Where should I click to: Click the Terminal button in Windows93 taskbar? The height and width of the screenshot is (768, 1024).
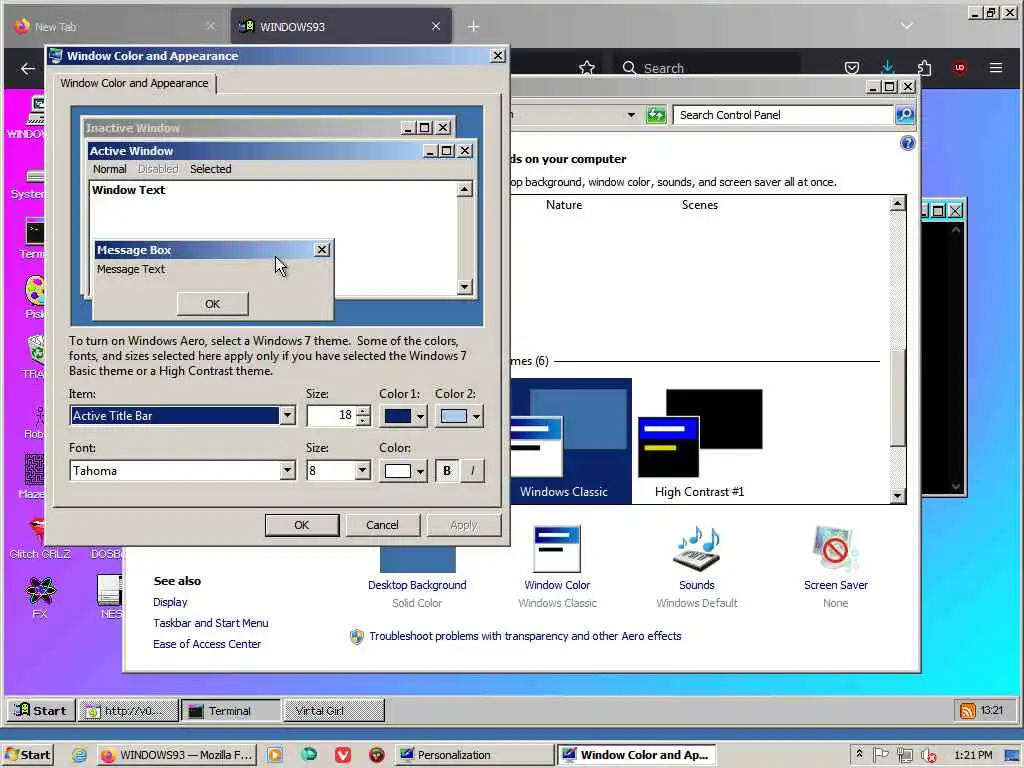231,711
